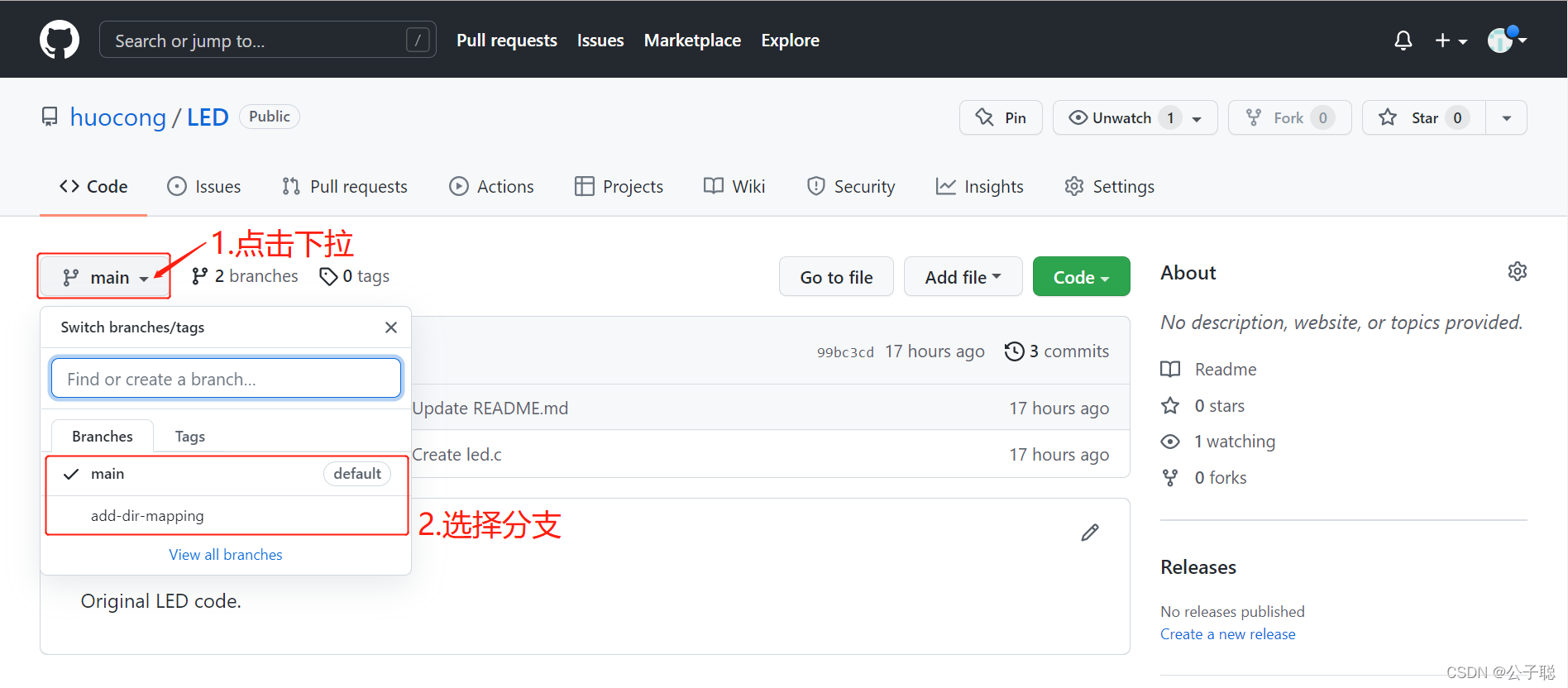Open Create led.c commit message

tap(457, 455)
